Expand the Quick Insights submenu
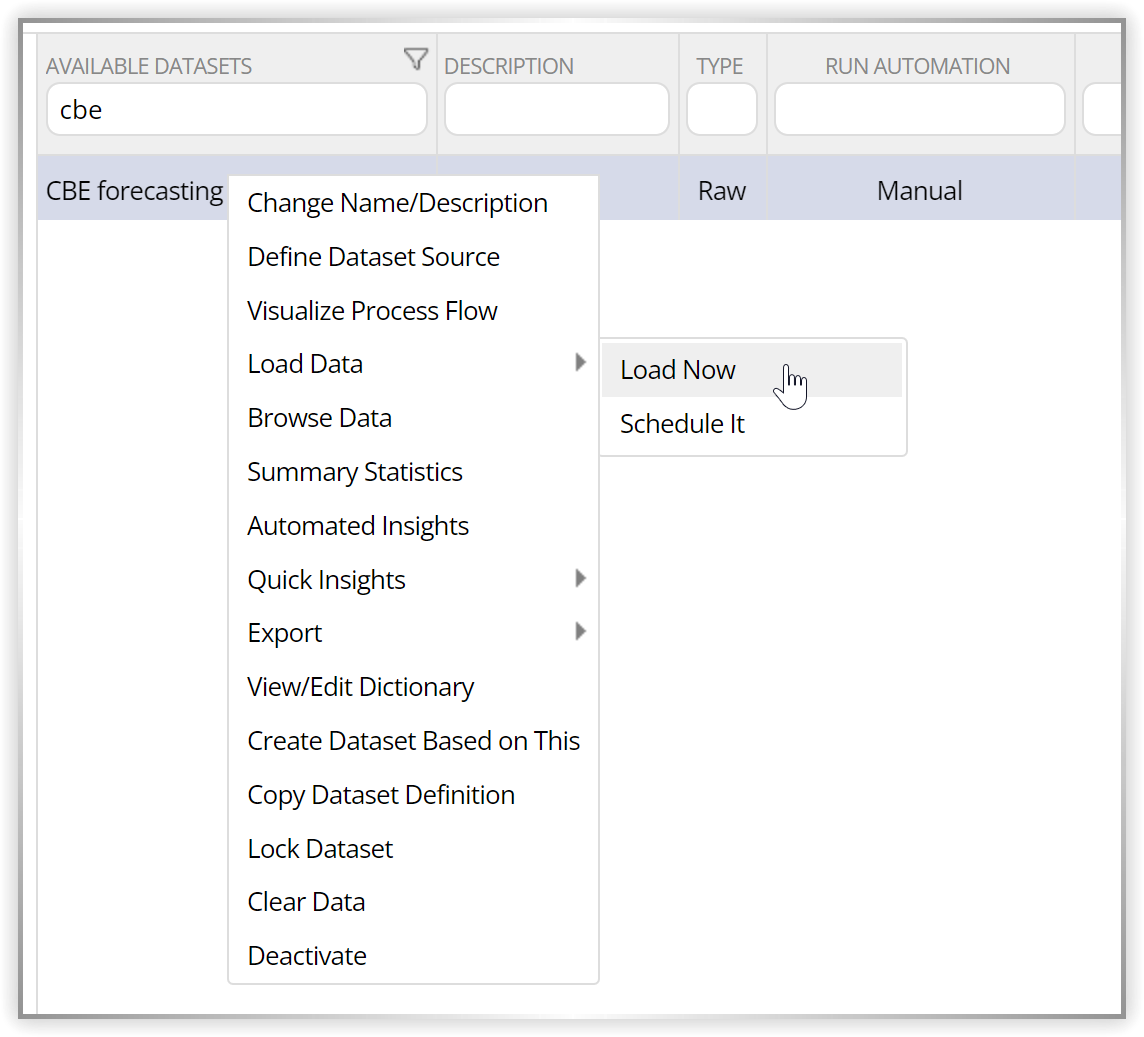Image resolution: width=1144 pixels, height=1037 pixels. point(413,580)
